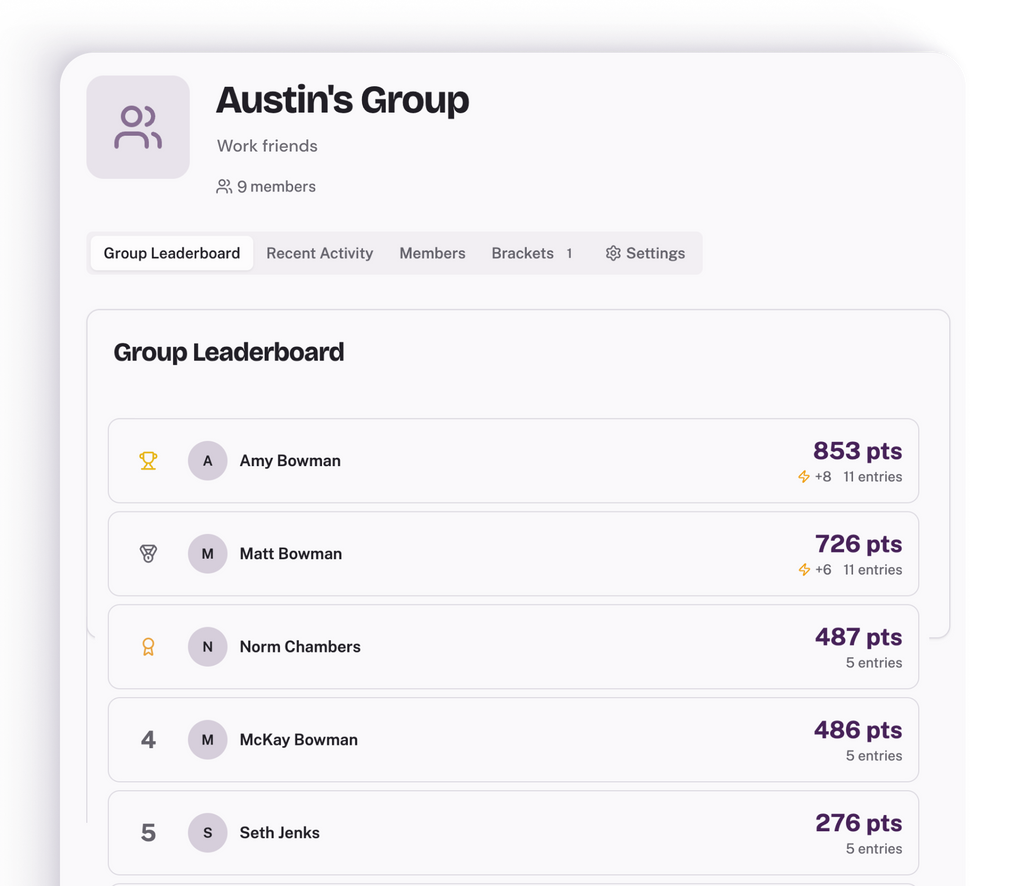
Task: Open the Recent Activity tab
Action: (320, 254)
